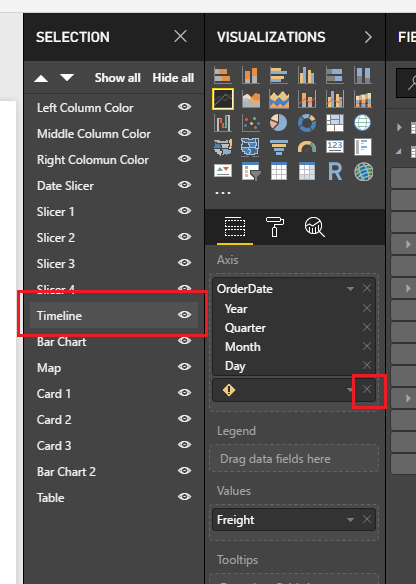Open the OrderDate field dropdown arrow
The width and height of the screenshot is (416, 584).
click(x=350, y=289)
